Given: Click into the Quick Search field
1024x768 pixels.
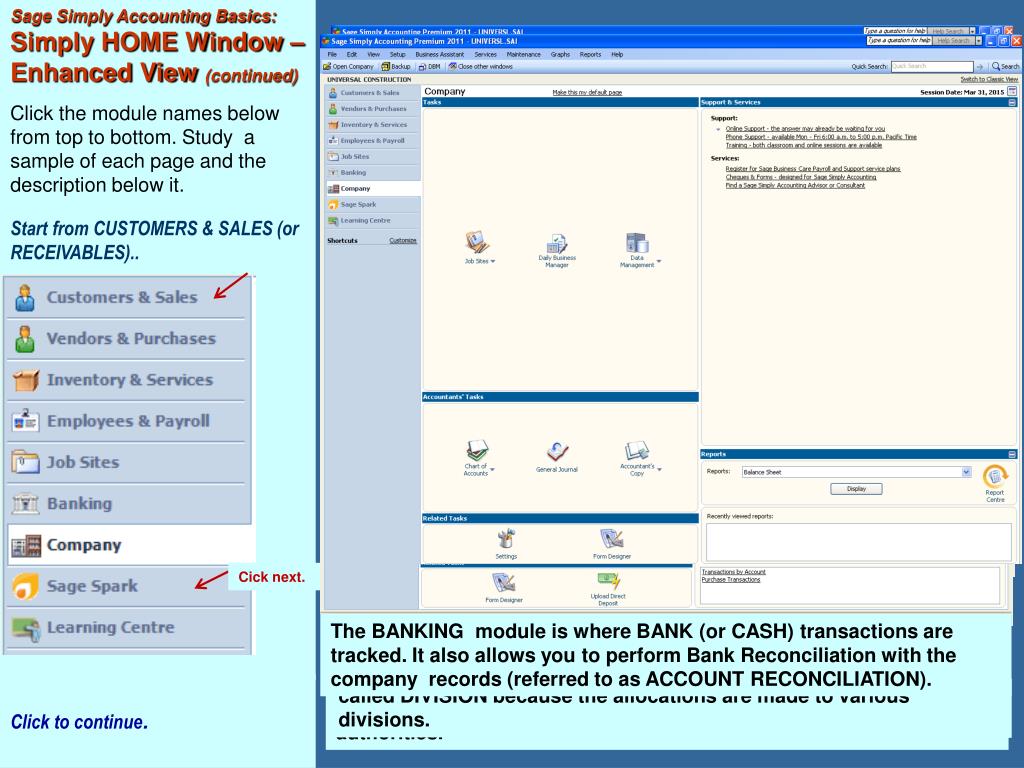Looking at the screenshot, I should (932, 67).
